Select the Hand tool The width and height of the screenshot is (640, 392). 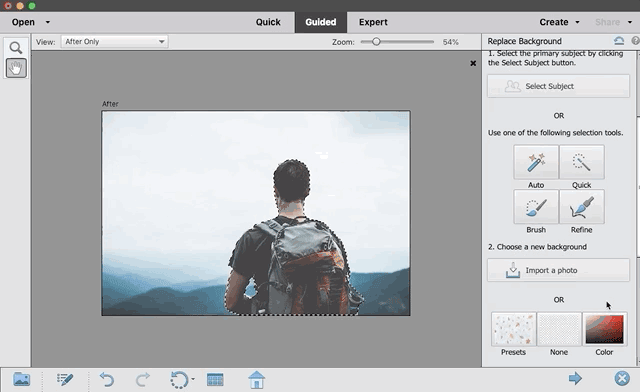16,68
